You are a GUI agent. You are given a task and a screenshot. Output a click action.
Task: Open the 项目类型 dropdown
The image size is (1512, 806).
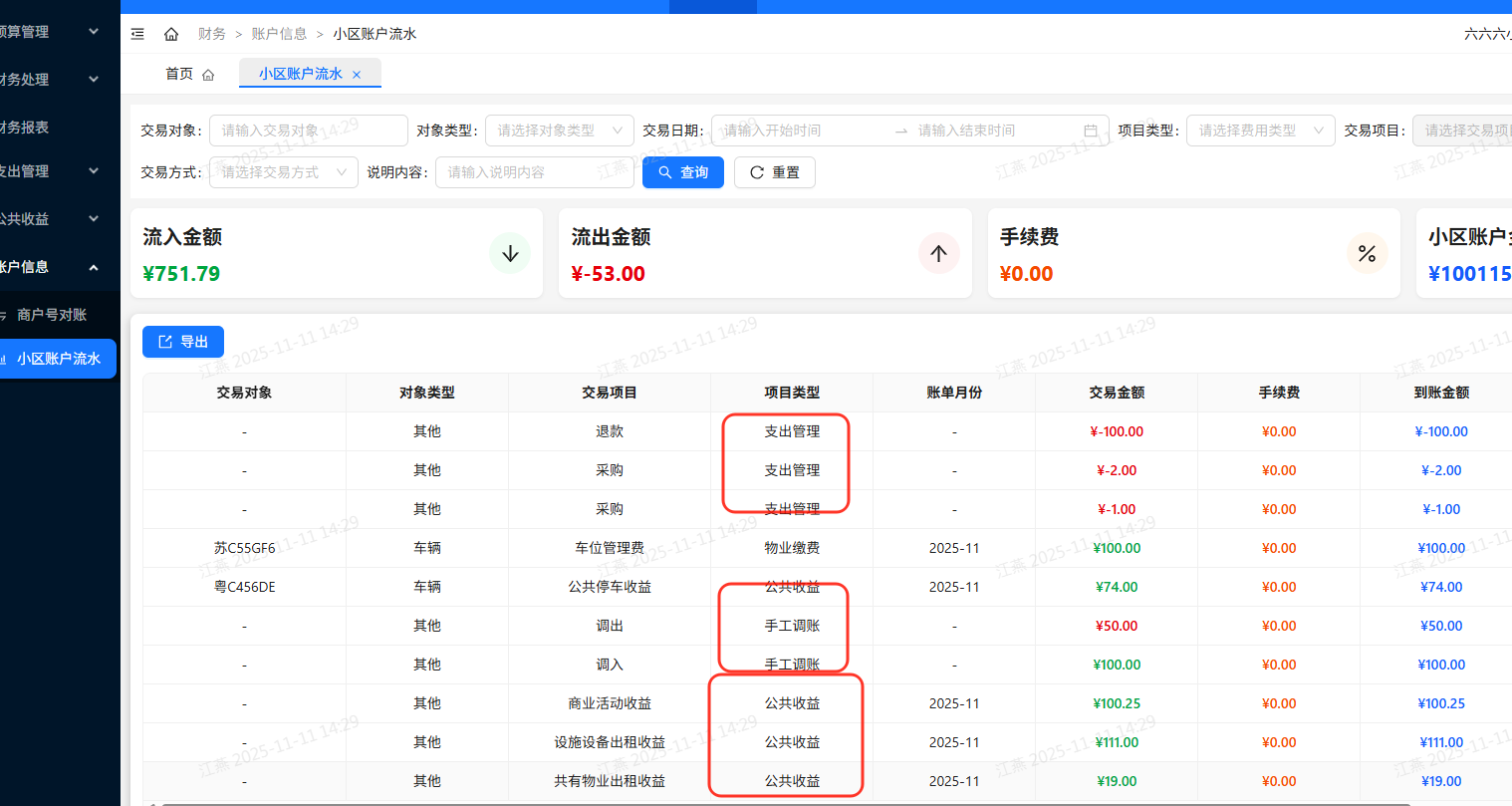[1260, 131]
